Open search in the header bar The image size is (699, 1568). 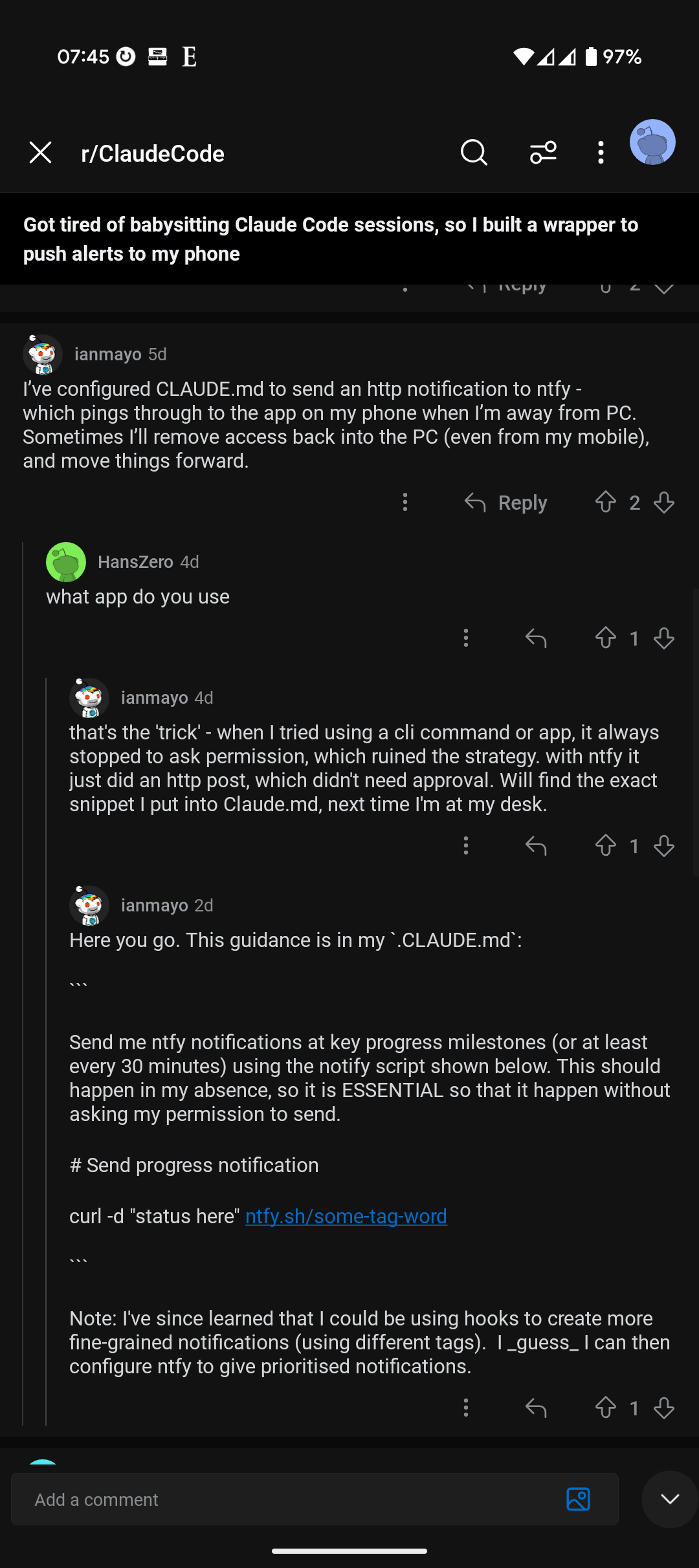(474, 153)
